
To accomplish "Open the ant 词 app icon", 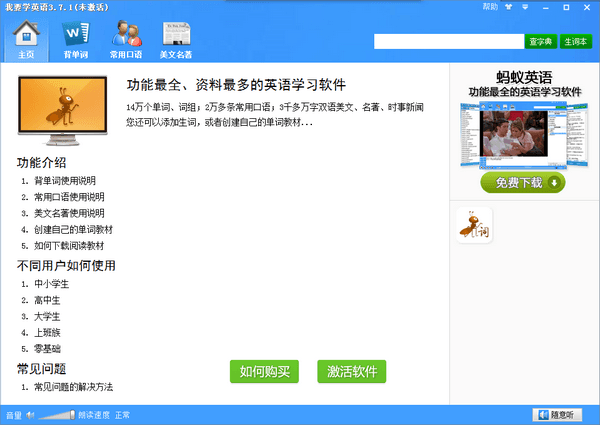I will [474, 225].
